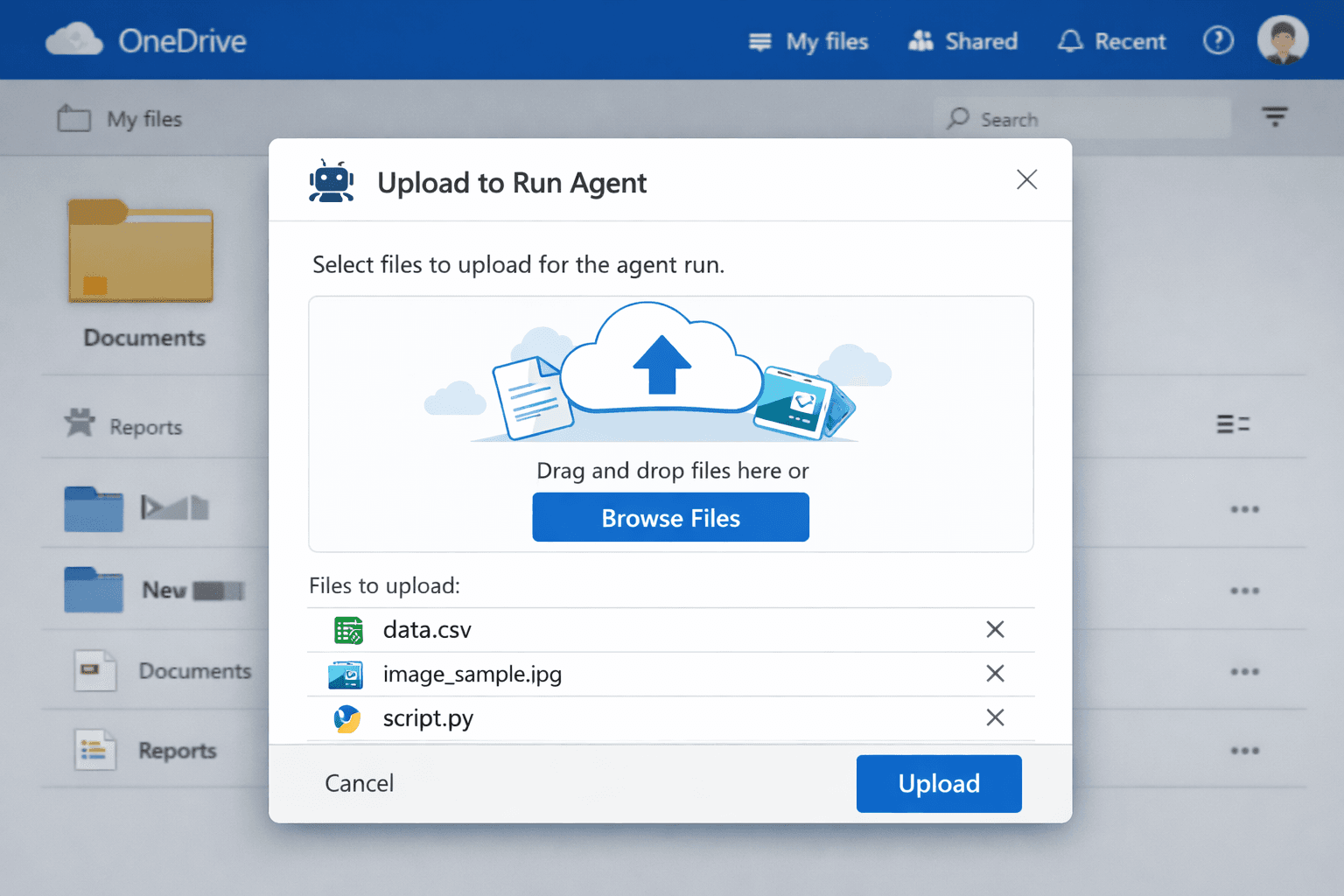This screenshot has height=896, width=1344.
Task: Open the Help question mark icon
Action: (x=1218, y=40)
